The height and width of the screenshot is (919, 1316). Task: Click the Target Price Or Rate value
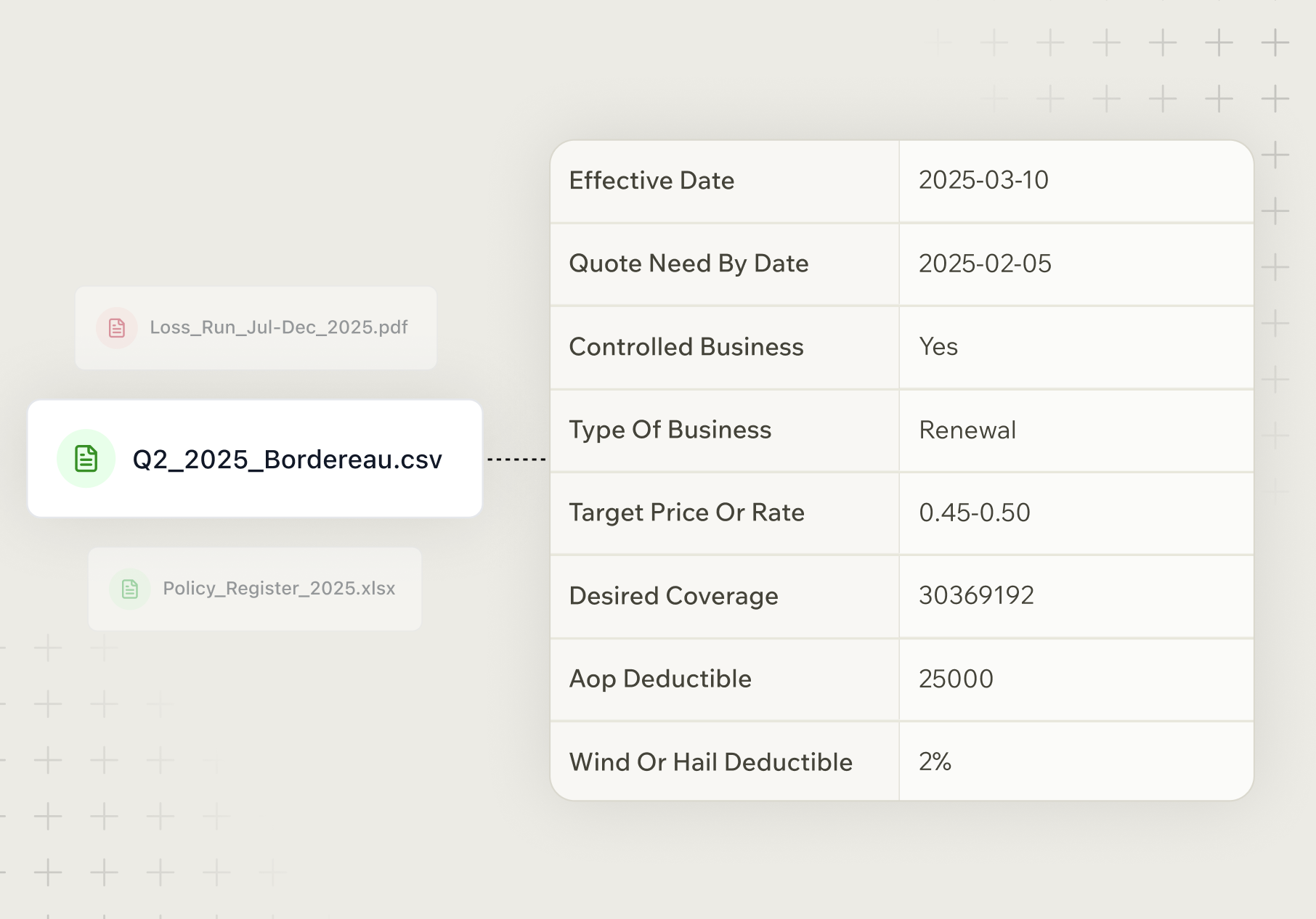975,513
